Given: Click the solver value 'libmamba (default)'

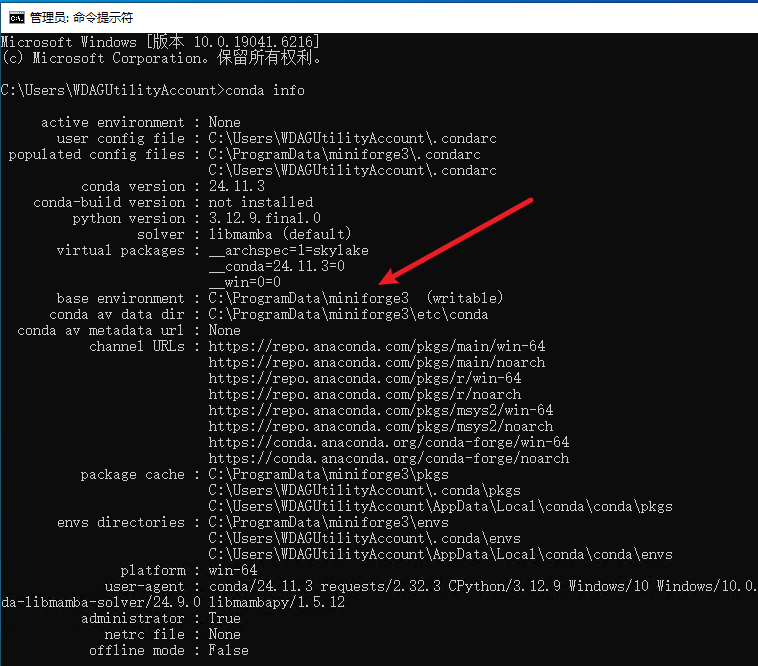Looking at the screenshot, I should (x=280, y=234).
